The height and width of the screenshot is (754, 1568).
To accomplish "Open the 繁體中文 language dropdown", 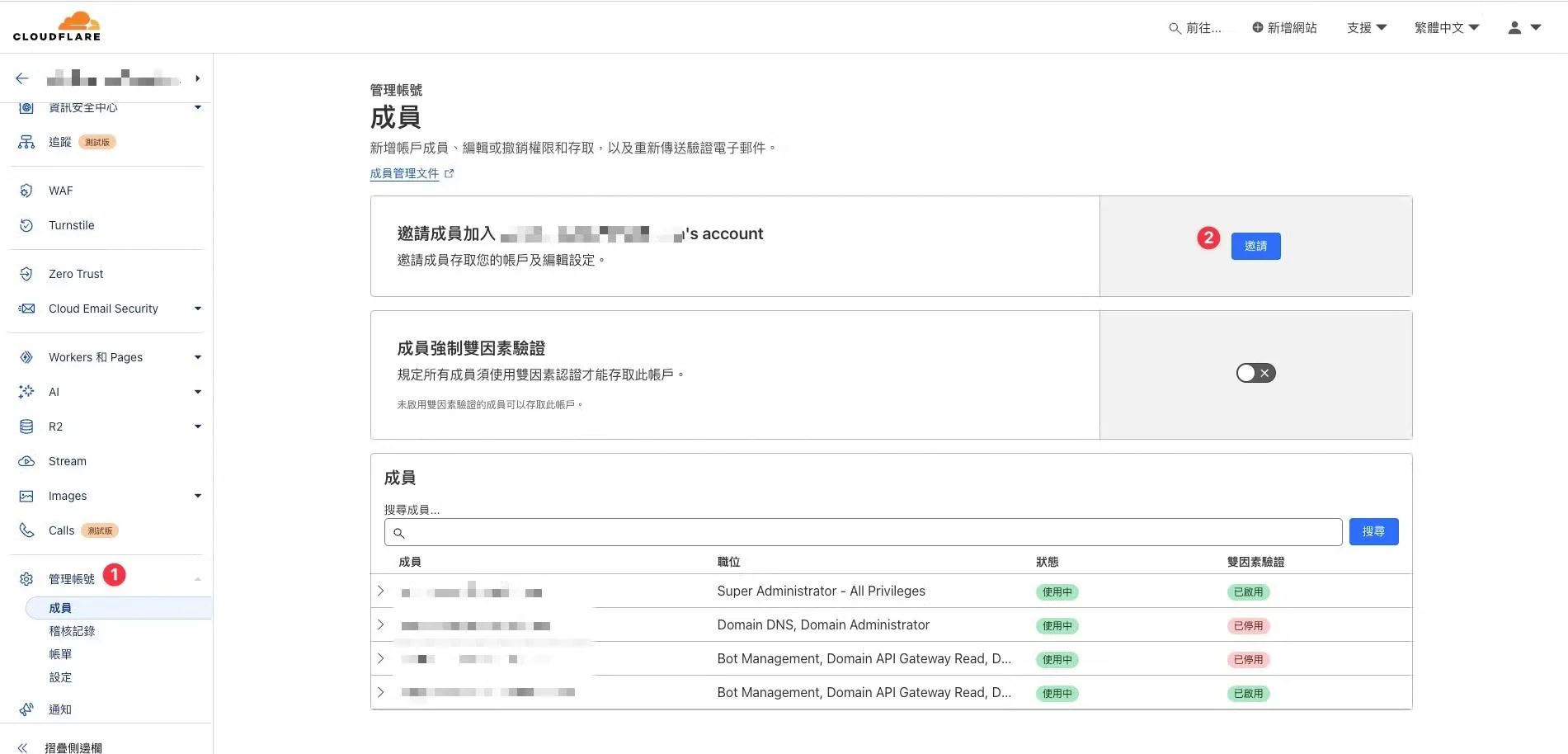I will (1446, 28).
